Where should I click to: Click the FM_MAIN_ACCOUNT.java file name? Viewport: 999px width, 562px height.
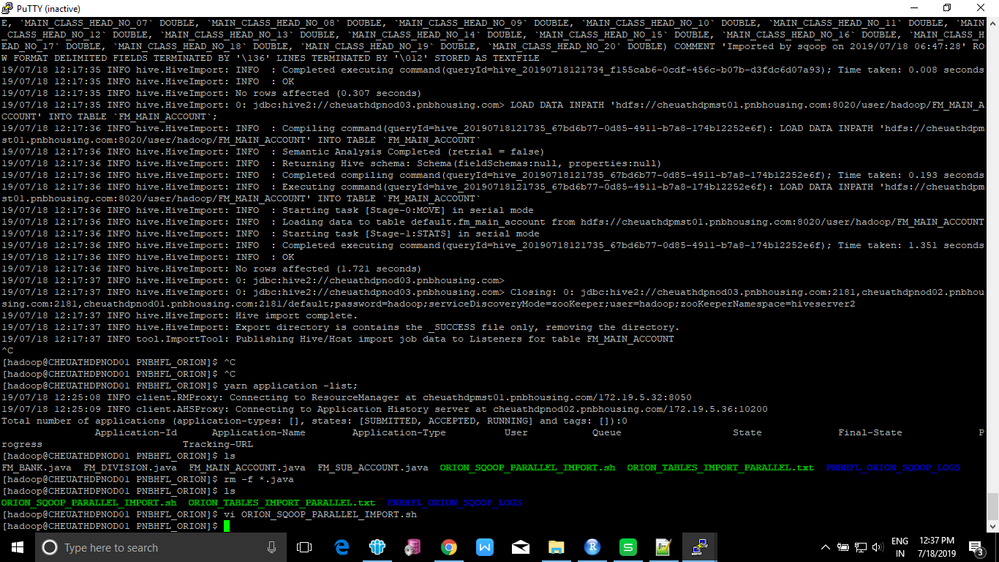(247, 468)
